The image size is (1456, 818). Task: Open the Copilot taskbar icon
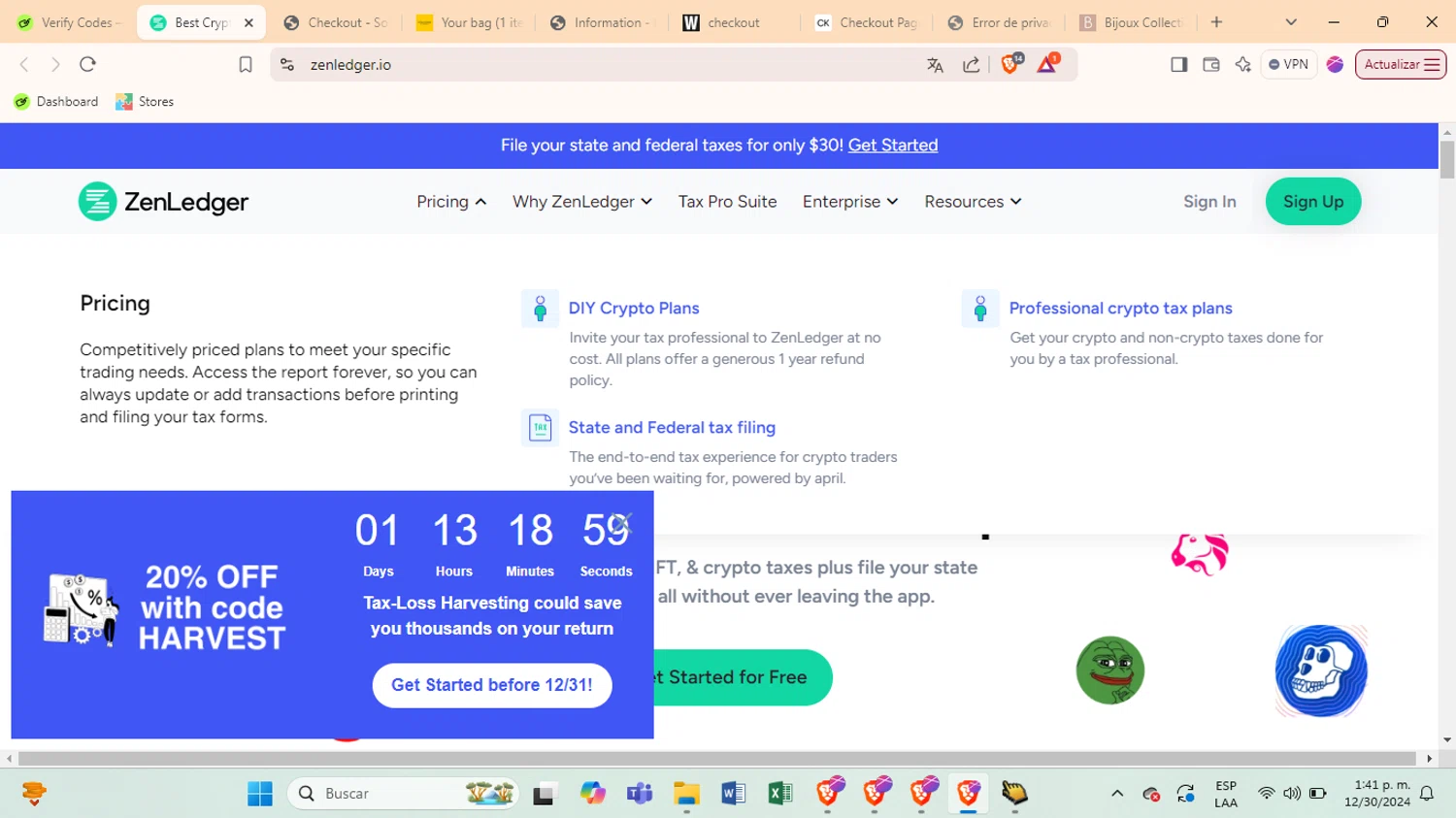pyautogui.click(x=592, y=794)
